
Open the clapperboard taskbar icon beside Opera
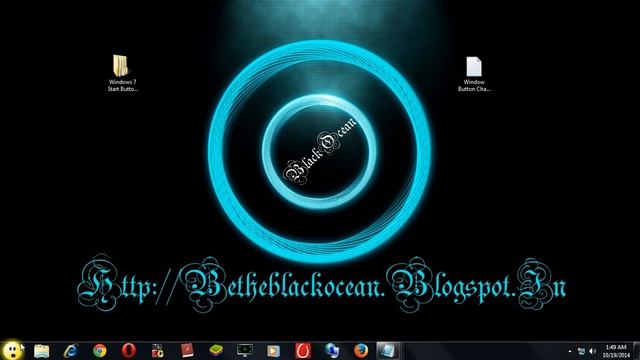pyautogui.click(x=158, y=351)
